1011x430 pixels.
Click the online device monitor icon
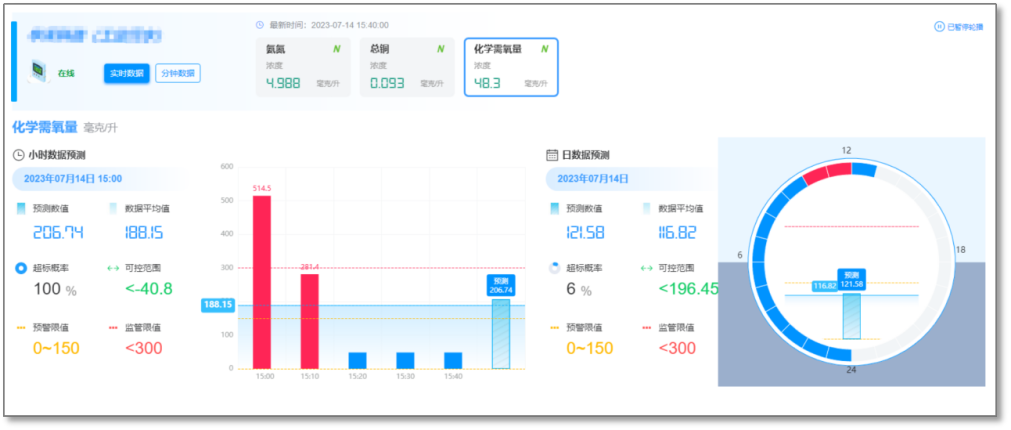click(39, 72)
